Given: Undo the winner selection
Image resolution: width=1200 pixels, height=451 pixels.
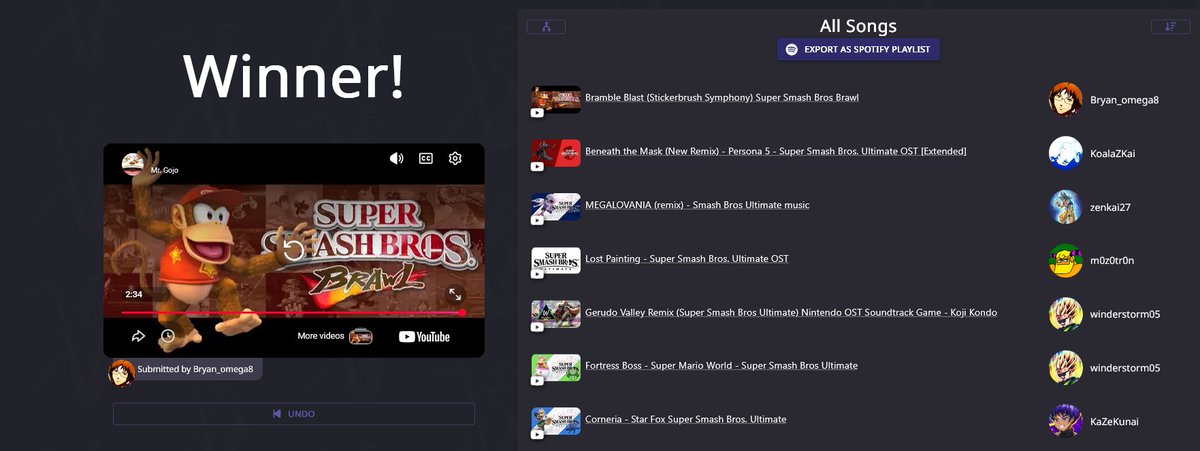Looking at the screenshot, I should (x=294, y=414).
